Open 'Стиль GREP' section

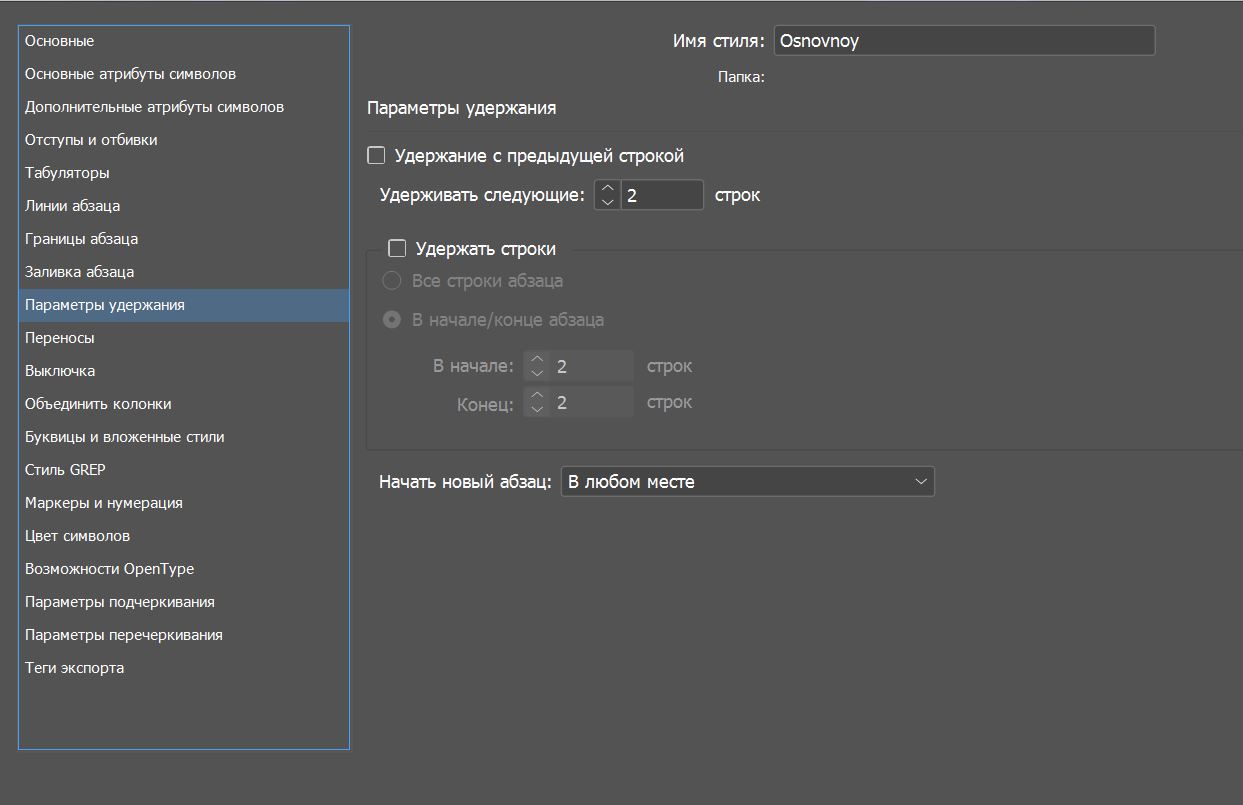tap(65, 470)
